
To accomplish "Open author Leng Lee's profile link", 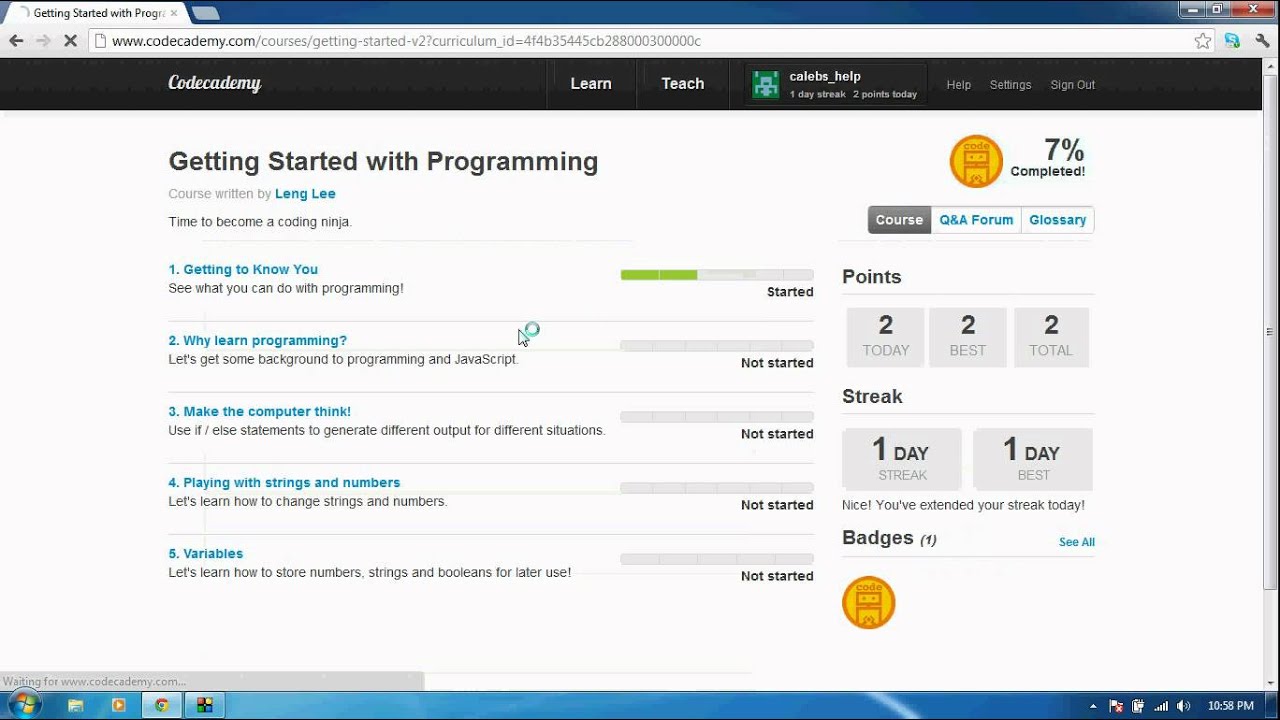I will click(305, 194).
